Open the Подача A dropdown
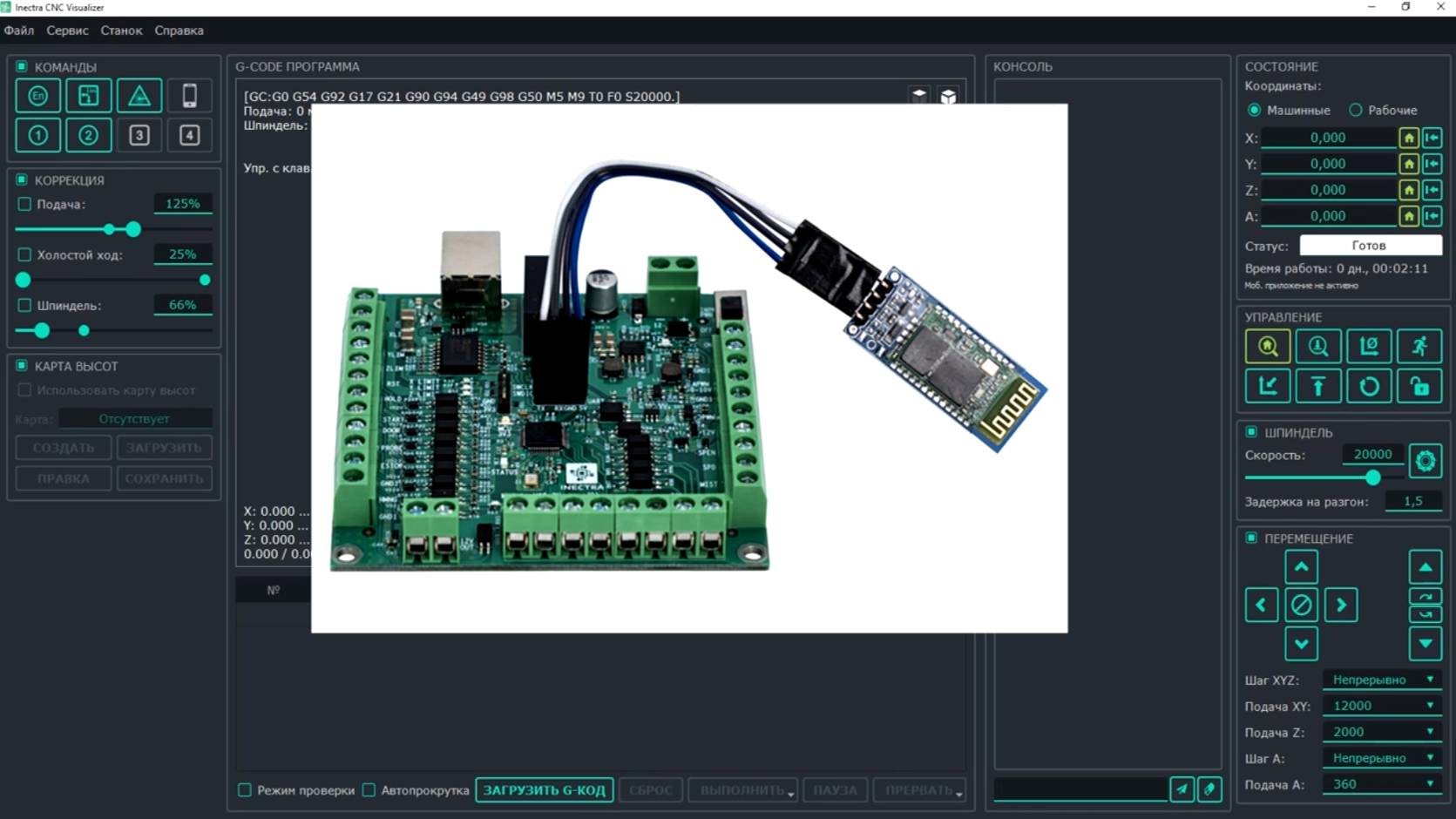The width and height of the screenshot is (1456, 819). 1381,784
